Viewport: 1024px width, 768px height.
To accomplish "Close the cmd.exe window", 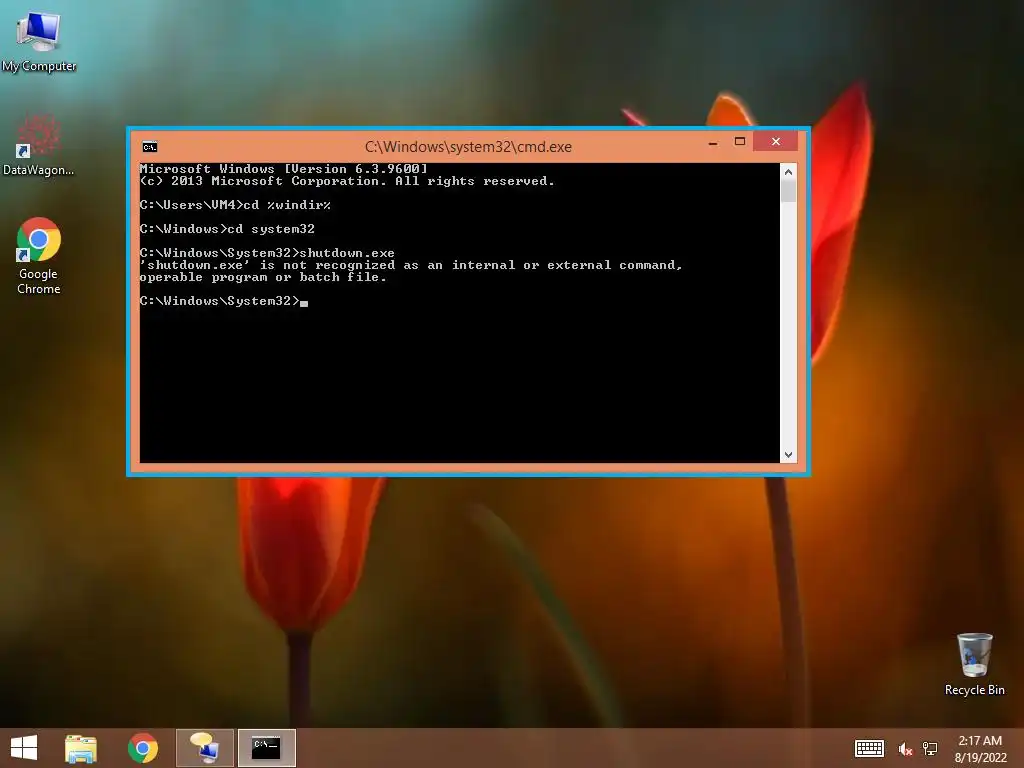I will (x=776, y=142).
